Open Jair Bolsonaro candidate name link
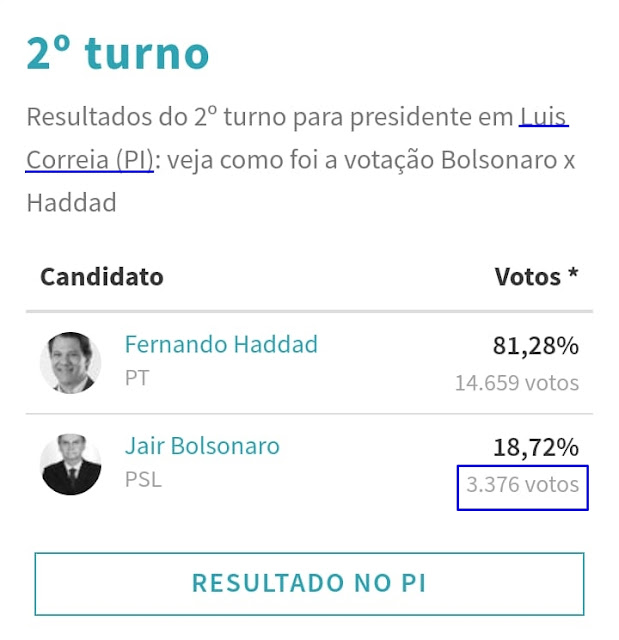619x640 pixels. click(x=202, y=446)
